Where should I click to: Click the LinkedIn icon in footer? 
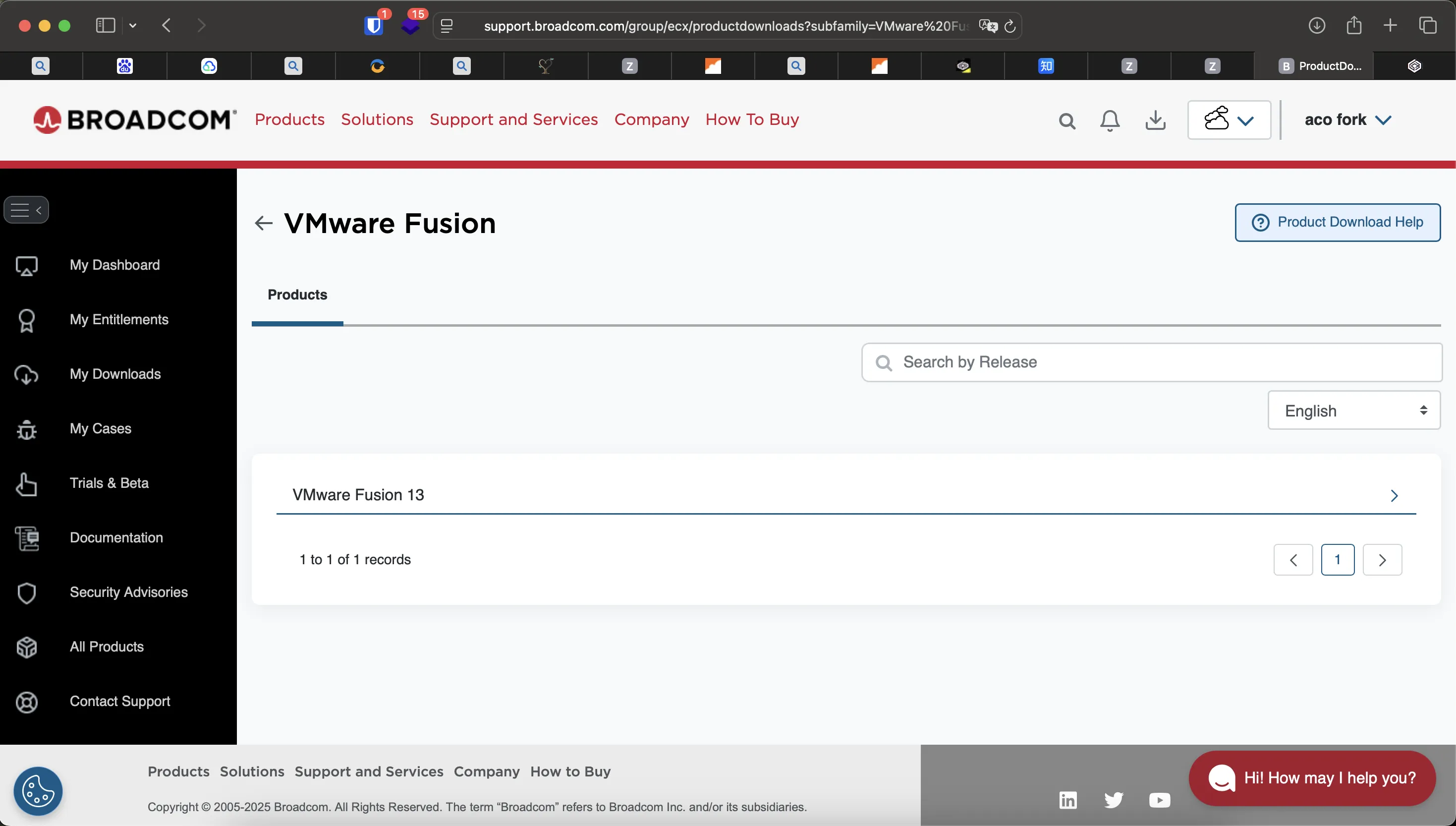(x=1067, y=800)
